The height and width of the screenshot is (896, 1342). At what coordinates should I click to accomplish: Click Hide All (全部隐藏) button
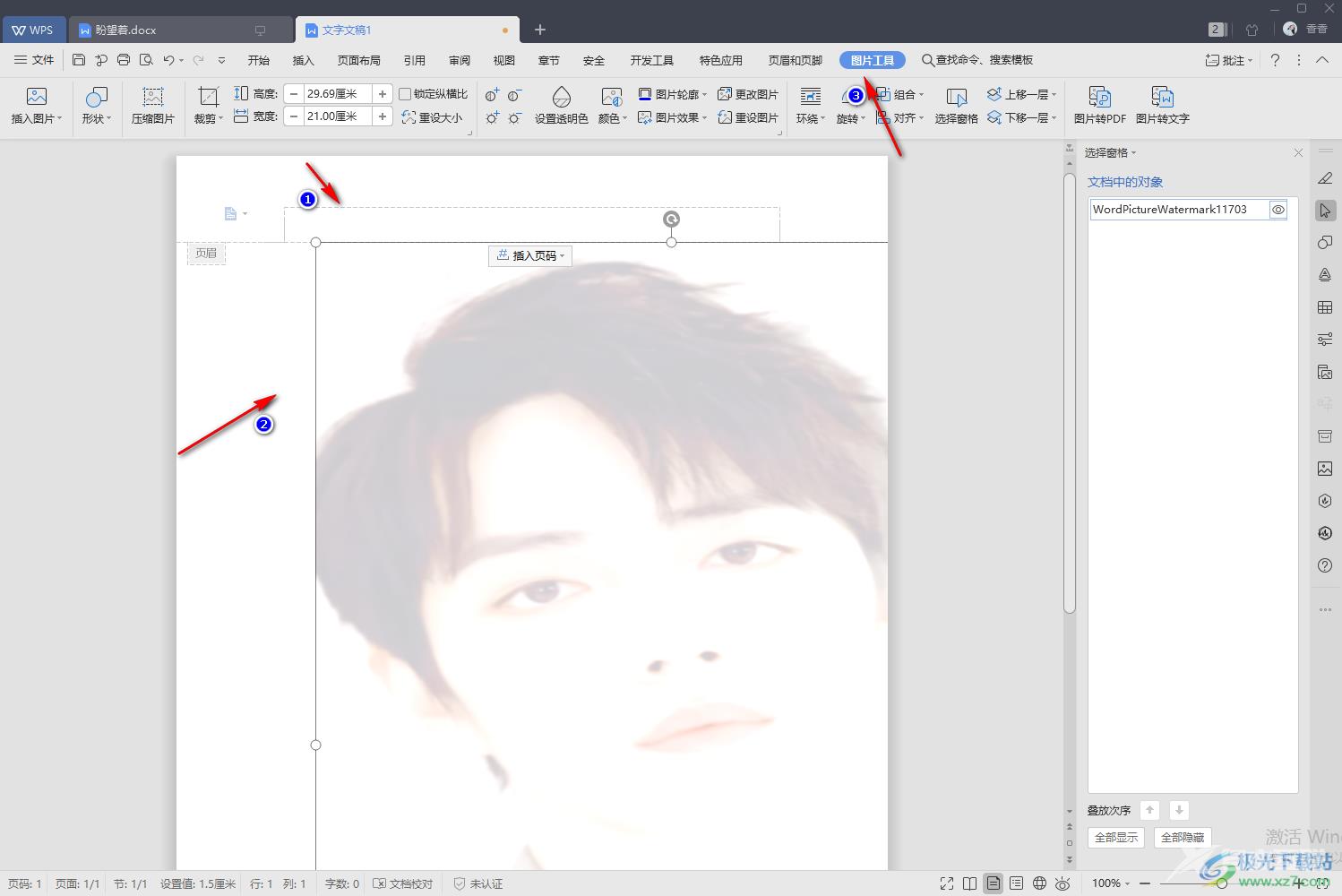[x=1183, y=837]
